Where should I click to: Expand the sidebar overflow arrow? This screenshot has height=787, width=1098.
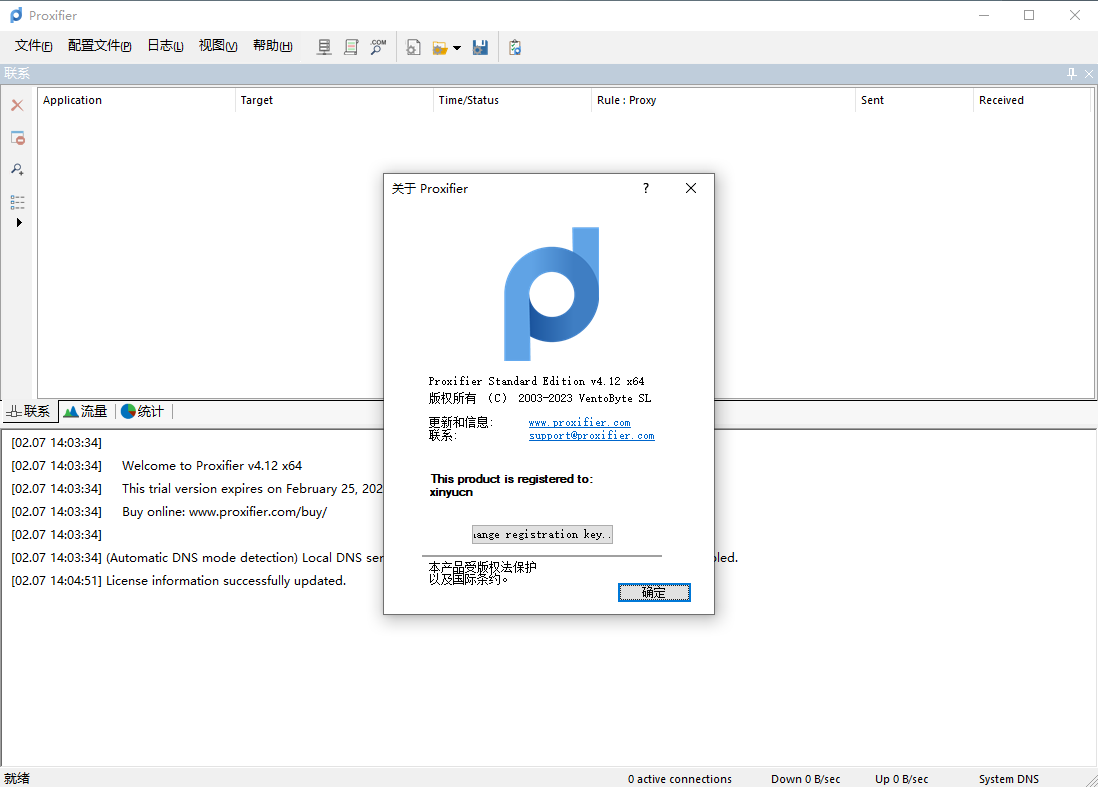pyautogui.click(x=19, y=223)
